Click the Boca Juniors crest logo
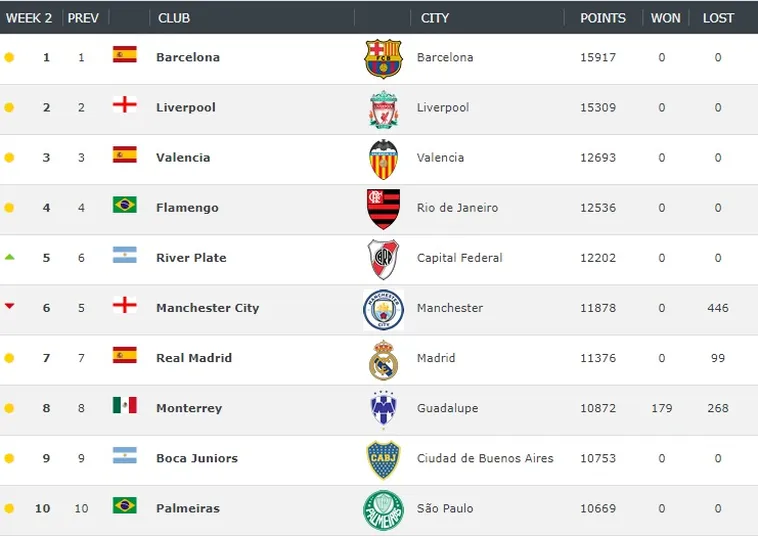The height and width of the screenshot is (536, 758). coord(383,459)
